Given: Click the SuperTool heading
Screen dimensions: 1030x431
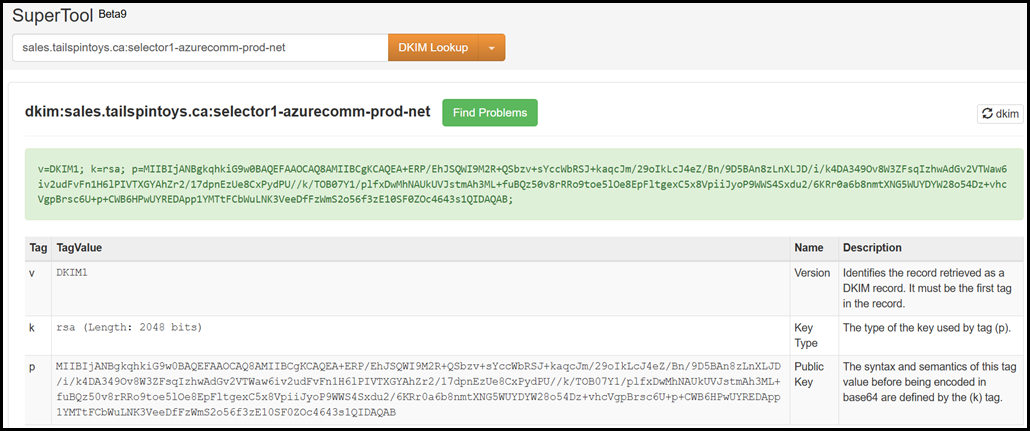Looking at the screenshot, I should click(x=52, y=14).
